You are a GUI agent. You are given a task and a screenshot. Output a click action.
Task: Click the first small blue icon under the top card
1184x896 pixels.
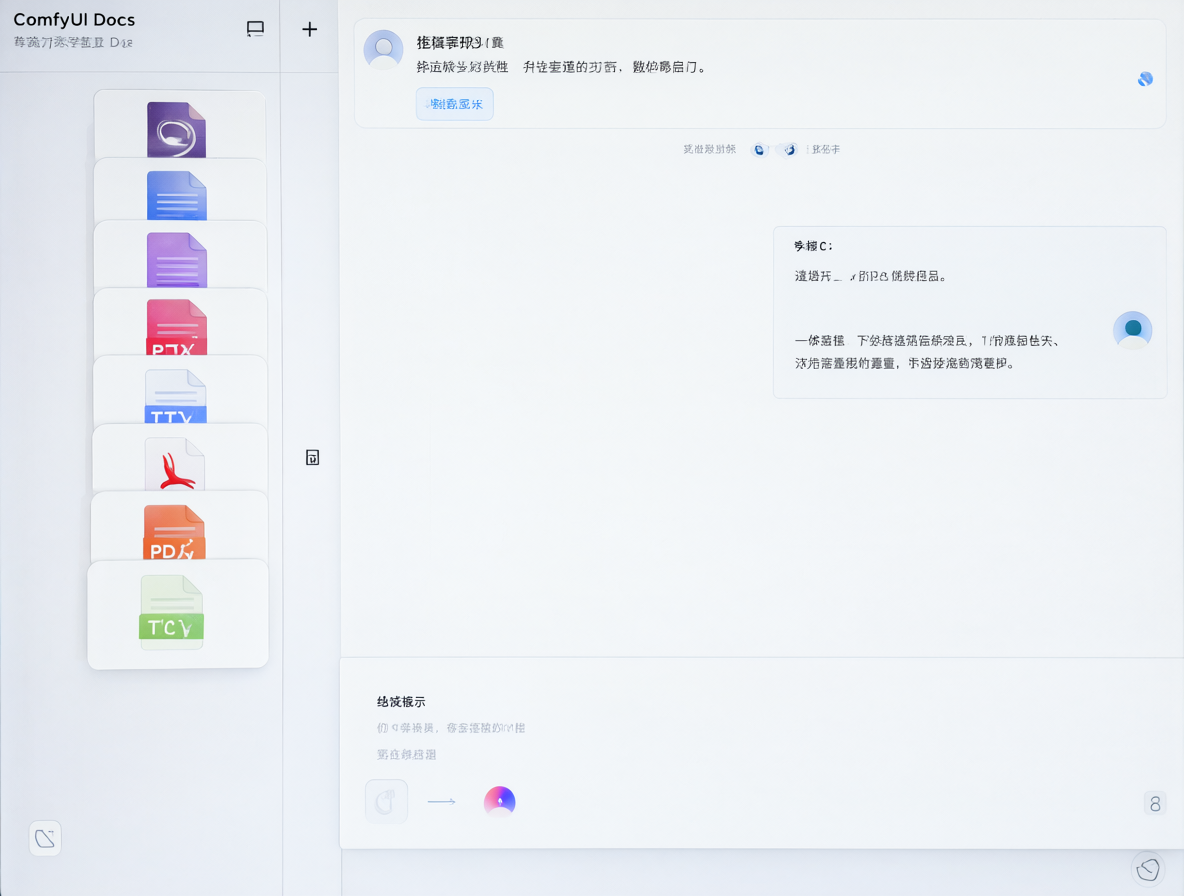(x=759, y=149)
